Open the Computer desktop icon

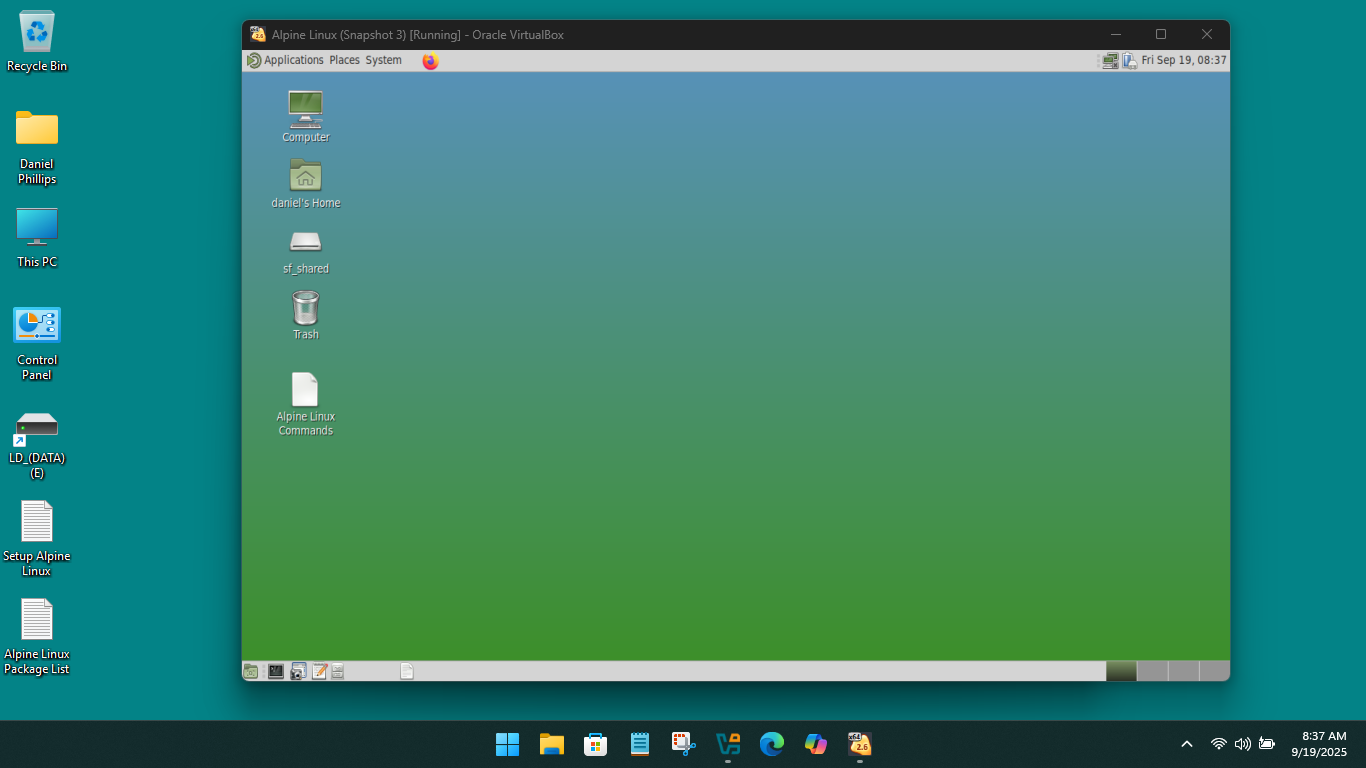305,108
